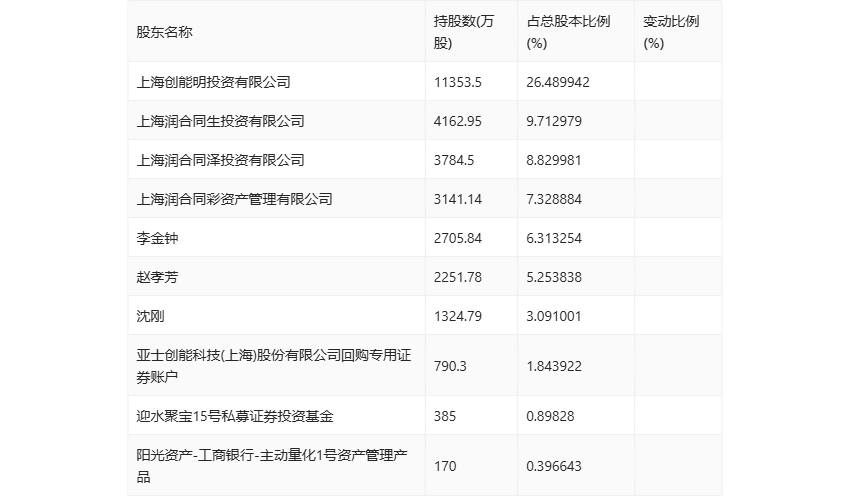Click share count 790.3
The width and height of the screenshot is (850, 496).
pos(450,366)
